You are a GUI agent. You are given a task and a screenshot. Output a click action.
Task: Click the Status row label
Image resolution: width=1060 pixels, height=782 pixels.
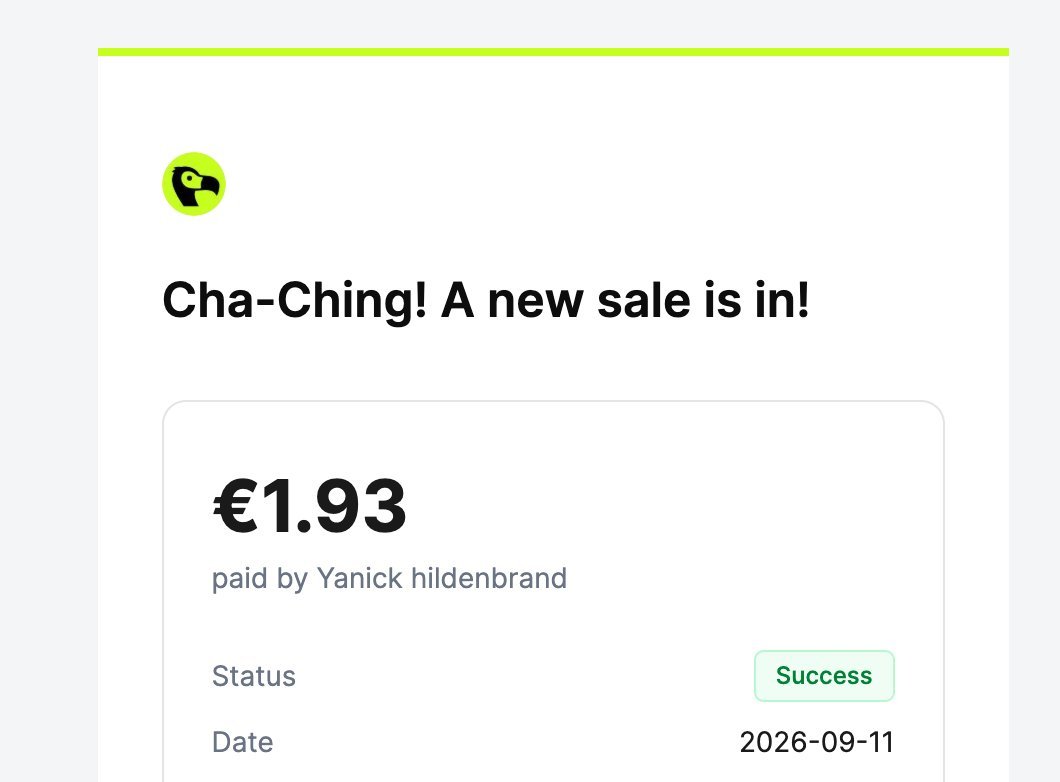pos(254,676)
